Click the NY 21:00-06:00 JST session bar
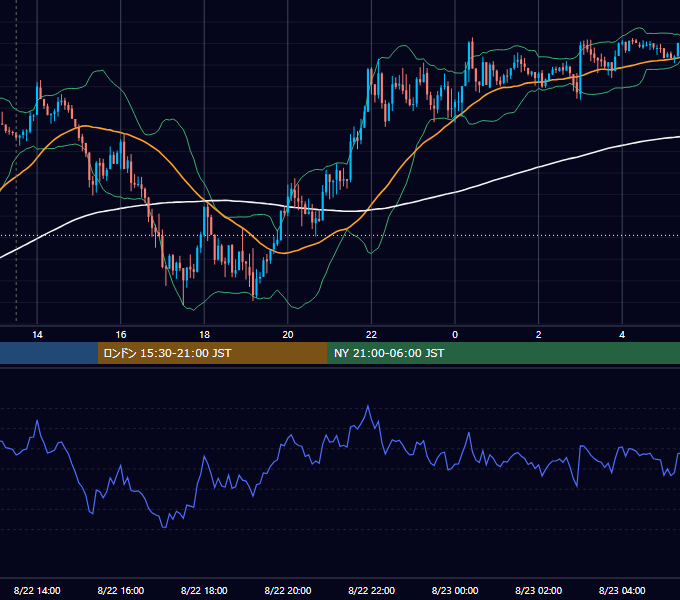The image size is (680, 600). [503, 353]
